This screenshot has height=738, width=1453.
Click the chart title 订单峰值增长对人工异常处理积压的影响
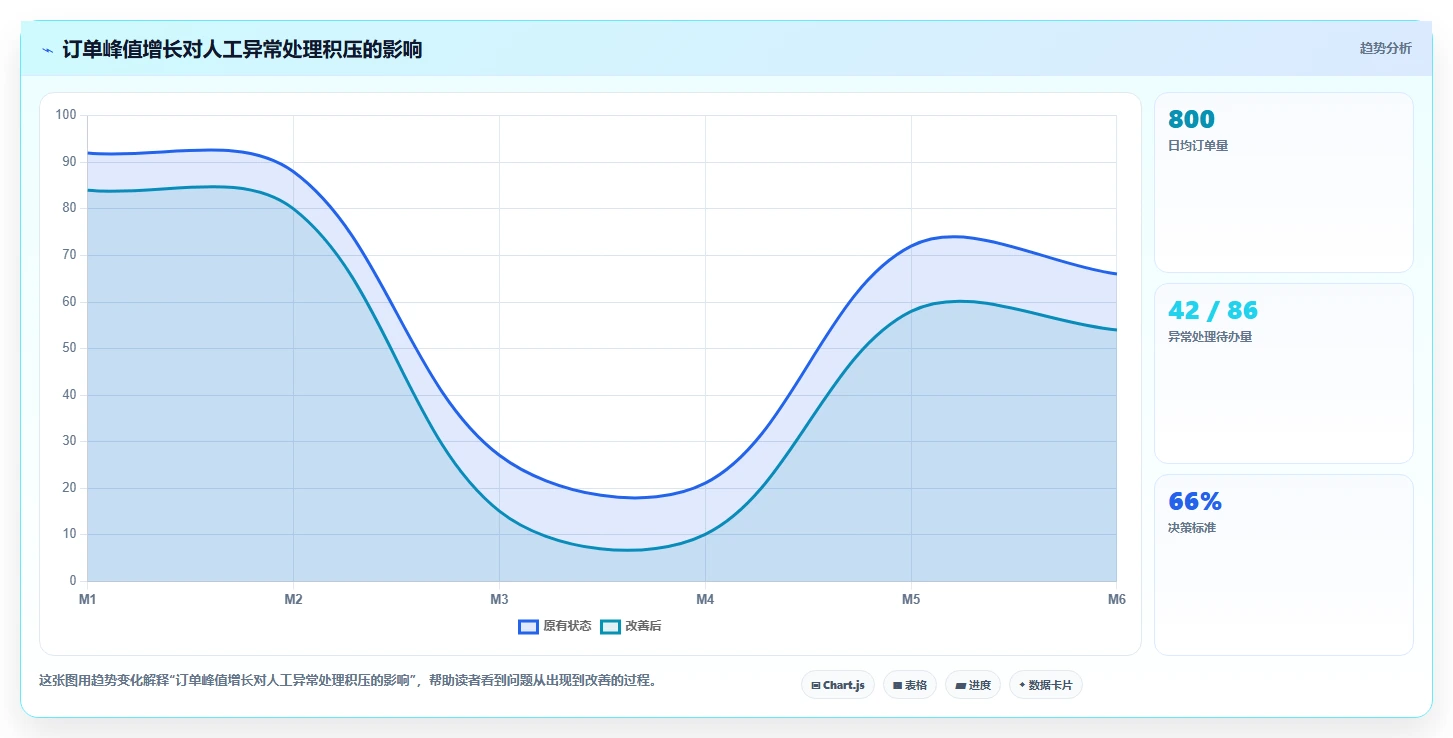(x=242, y=49)
